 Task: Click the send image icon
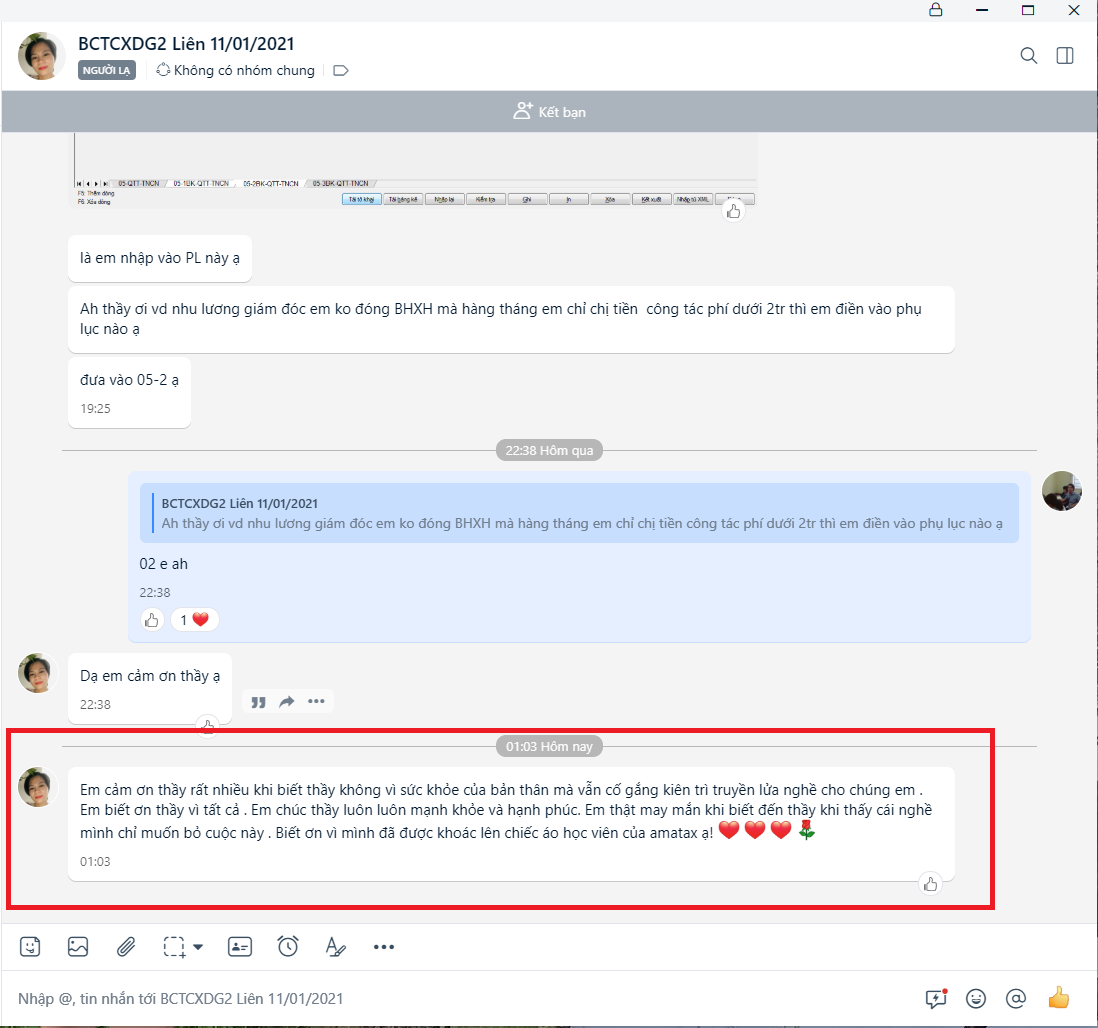pyautogui.click(x=78, y=946)
